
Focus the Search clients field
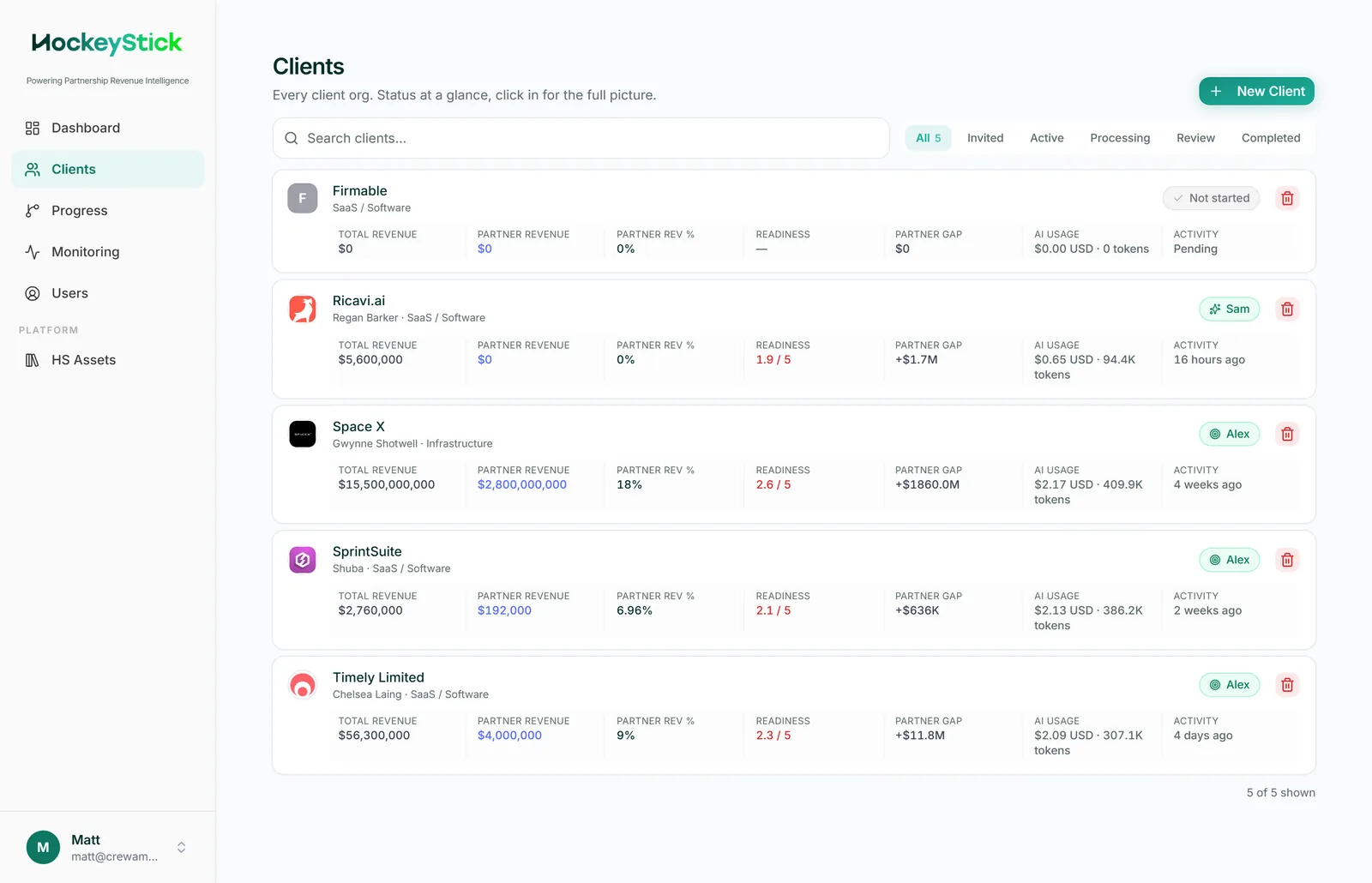tap(581, 138)
